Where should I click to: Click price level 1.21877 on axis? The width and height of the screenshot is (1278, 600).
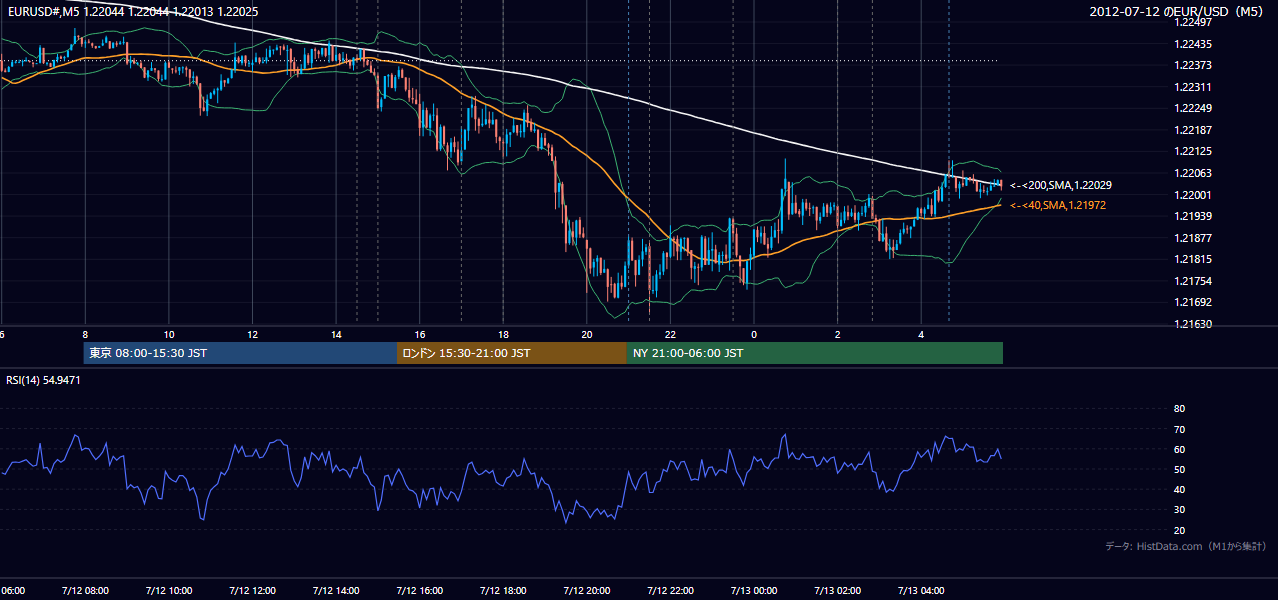pyautogui.click(x=1192, y=238)
